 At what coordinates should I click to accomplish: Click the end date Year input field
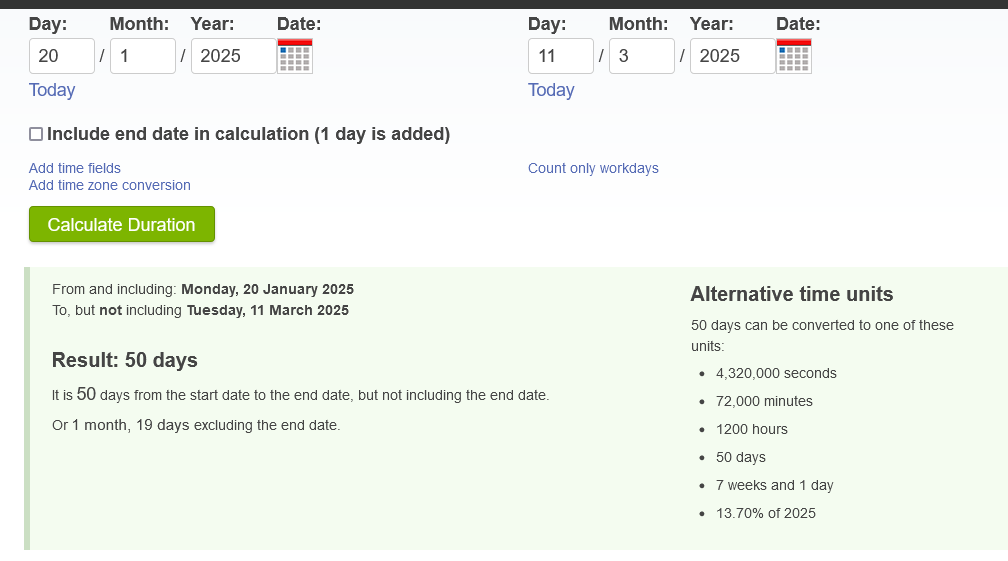pos(731,56)
